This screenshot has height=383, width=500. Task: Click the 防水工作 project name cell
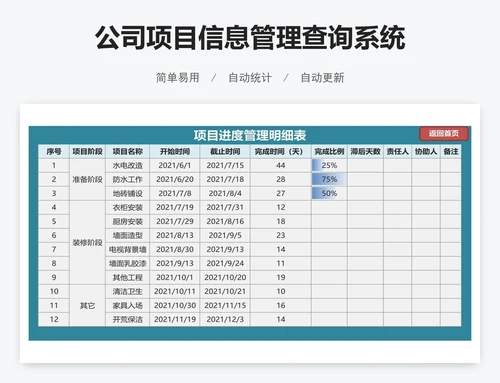(x=128, y=179)
